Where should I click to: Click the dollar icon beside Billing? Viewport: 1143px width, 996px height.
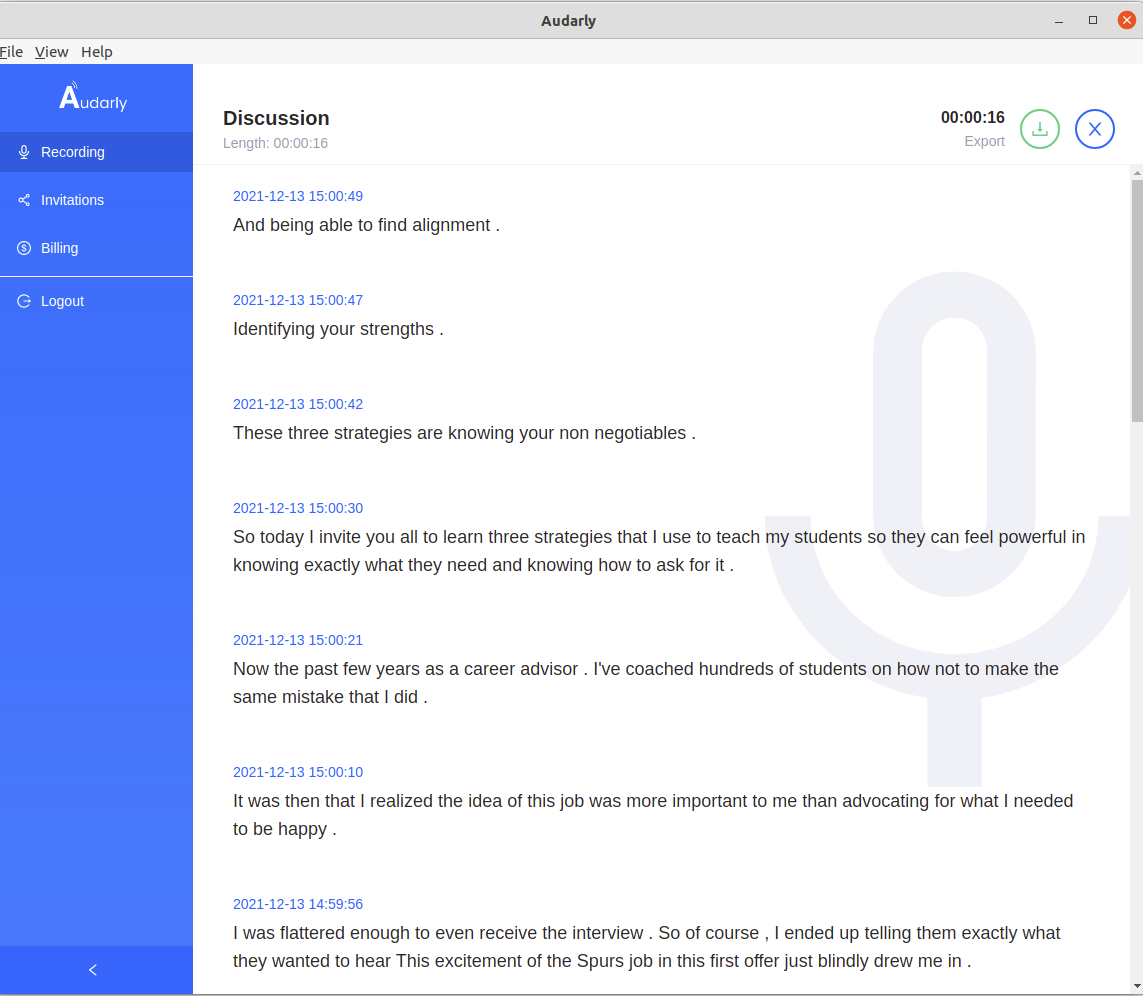[24, 248]
